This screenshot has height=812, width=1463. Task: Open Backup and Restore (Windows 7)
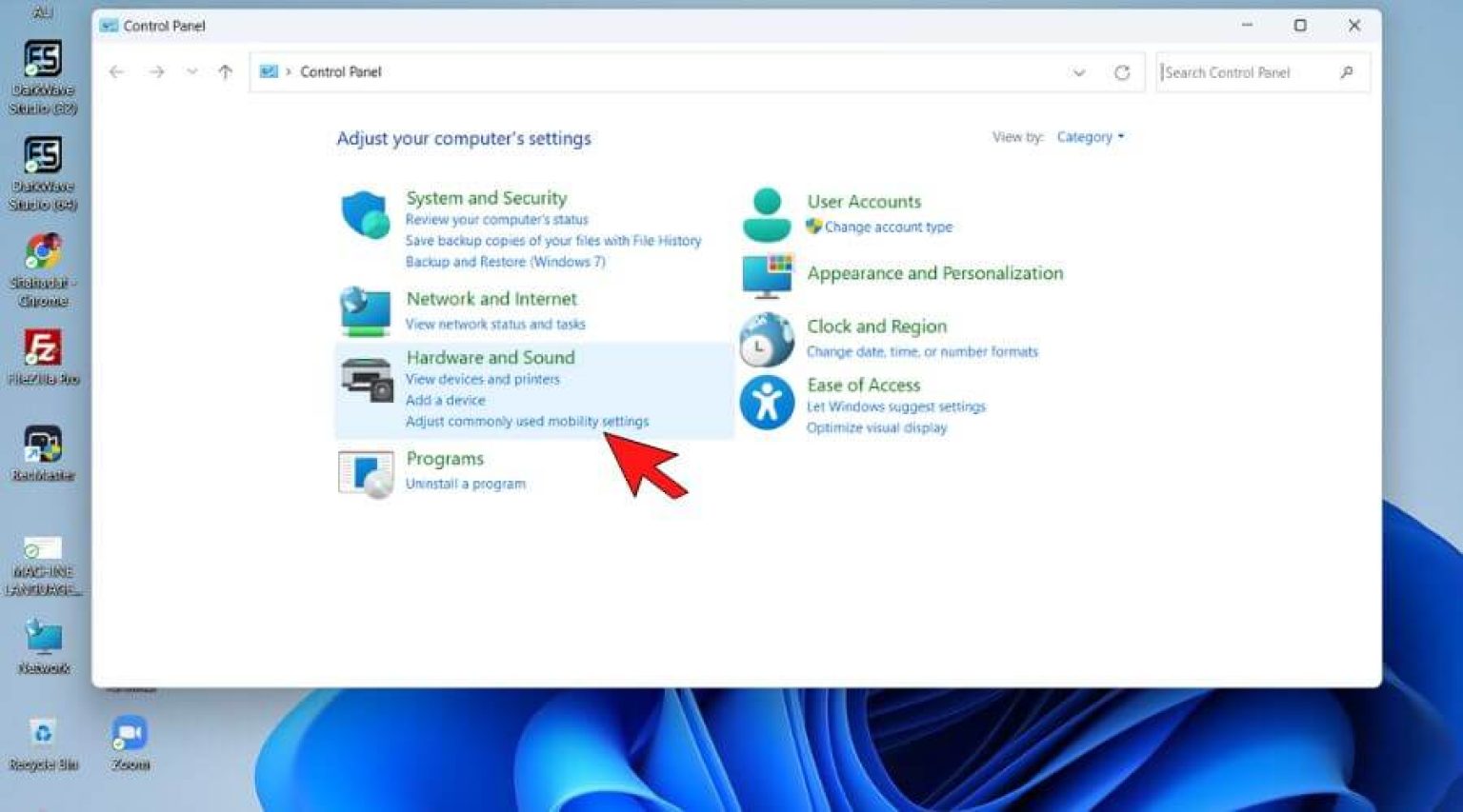coord(503,261)
